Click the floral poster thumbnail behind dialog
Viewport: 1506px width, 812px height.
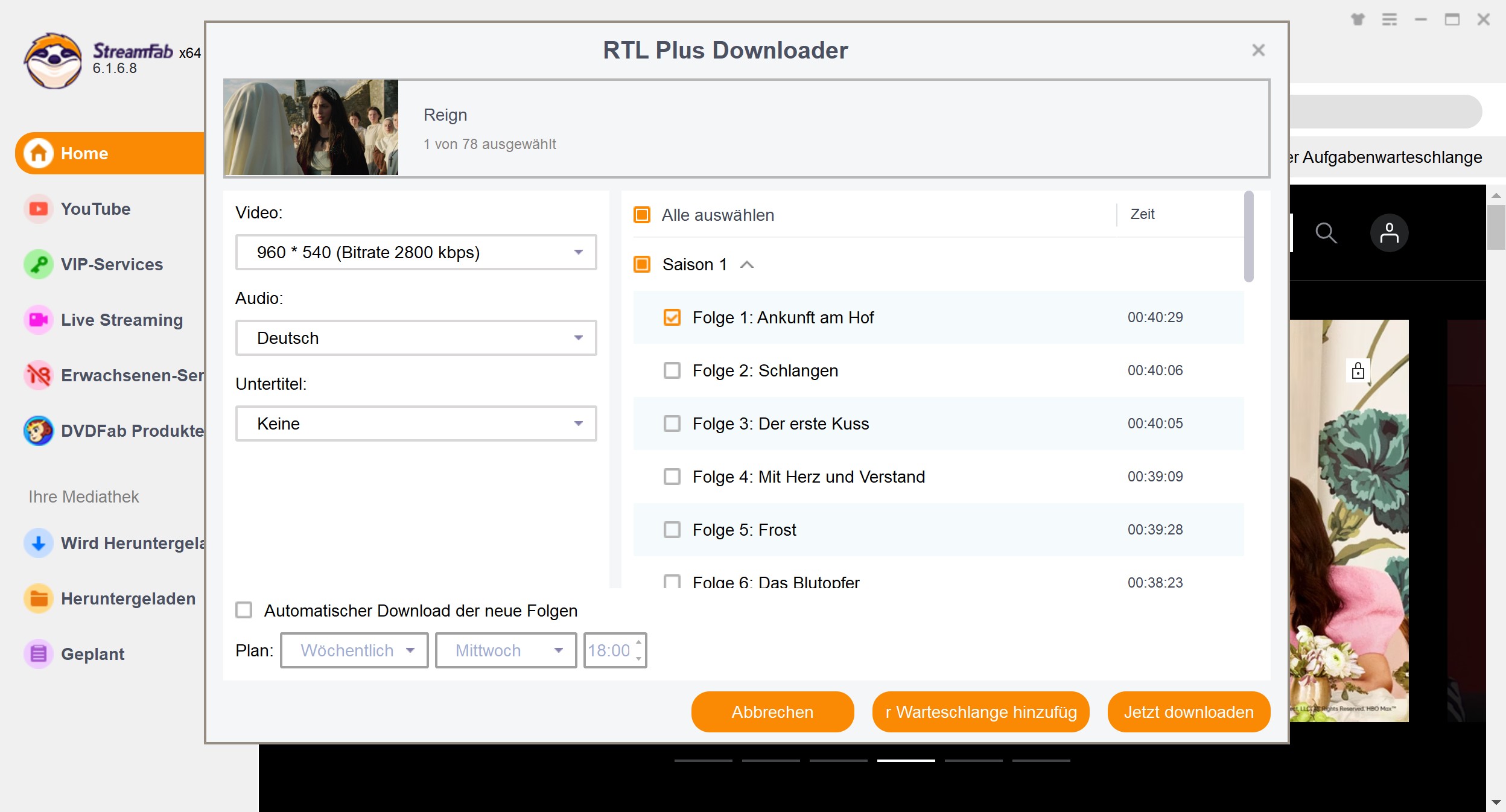(x=1350, y=520)
